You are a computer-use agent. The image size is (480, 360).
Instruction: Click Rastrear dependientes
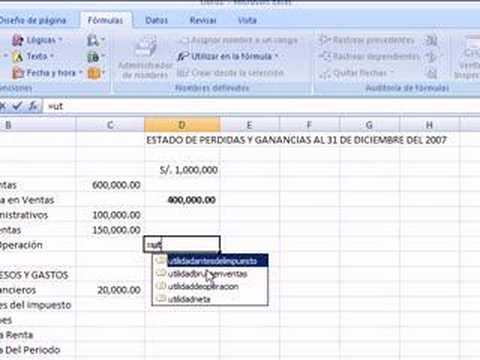click(x=369, y=56)
